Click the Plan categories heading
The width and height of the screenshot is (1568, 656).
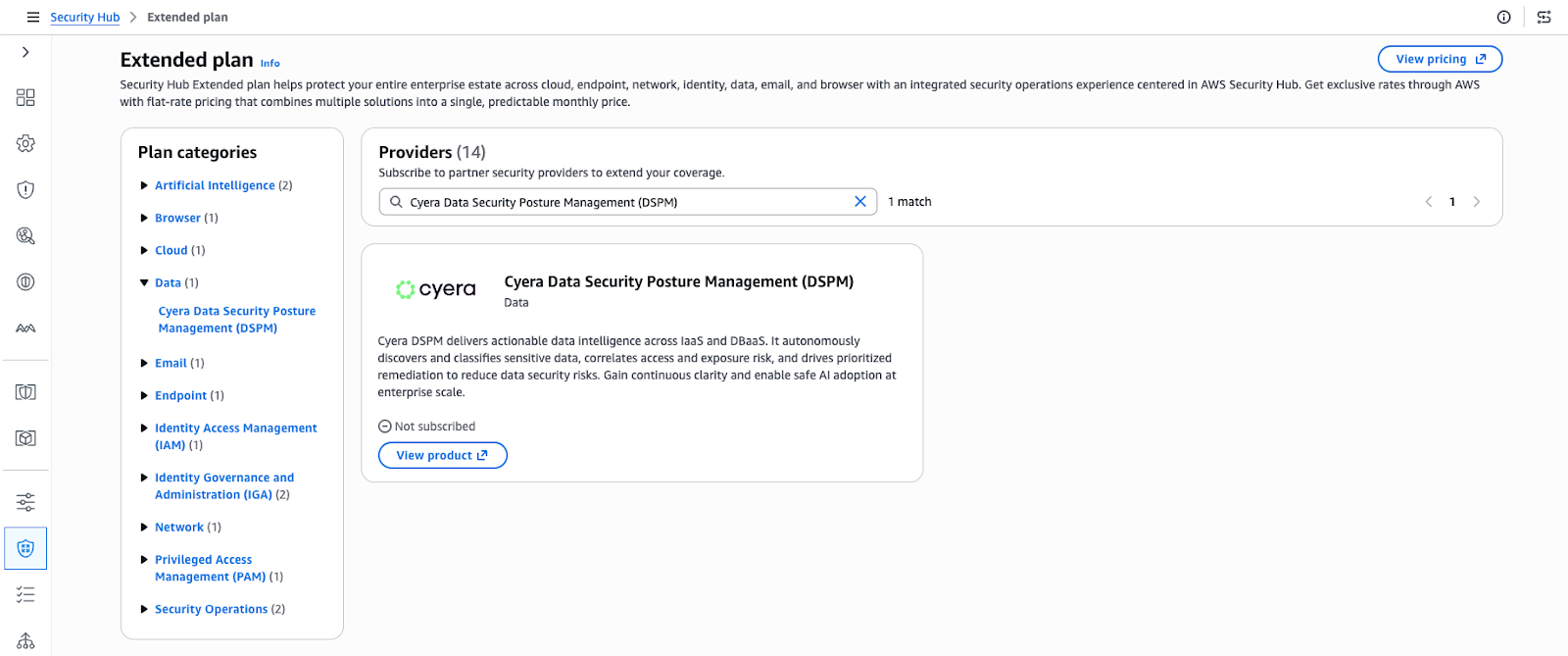(x=197, y=152)
